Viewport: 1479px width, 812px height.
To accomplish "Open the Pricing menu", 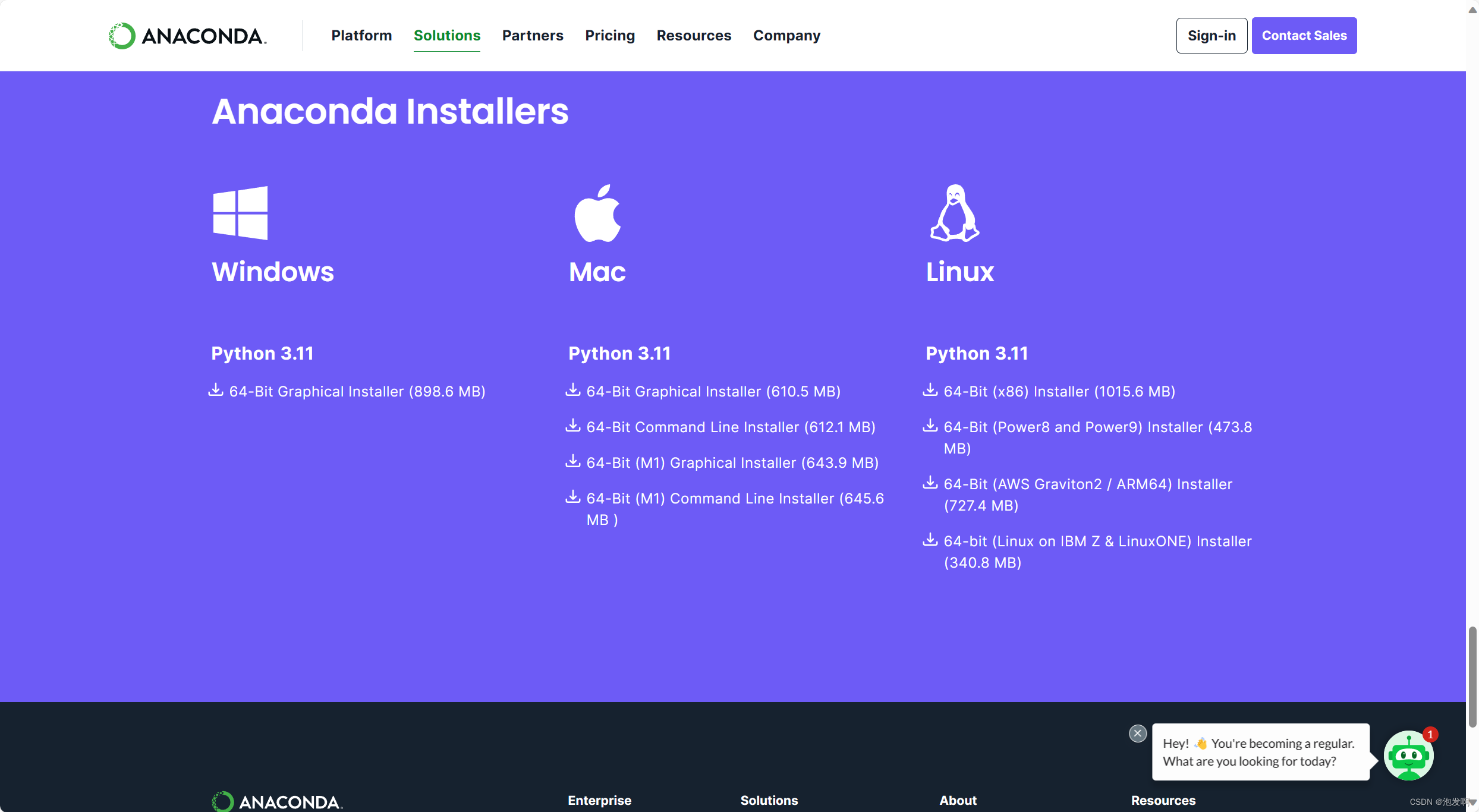I will 610,36.
